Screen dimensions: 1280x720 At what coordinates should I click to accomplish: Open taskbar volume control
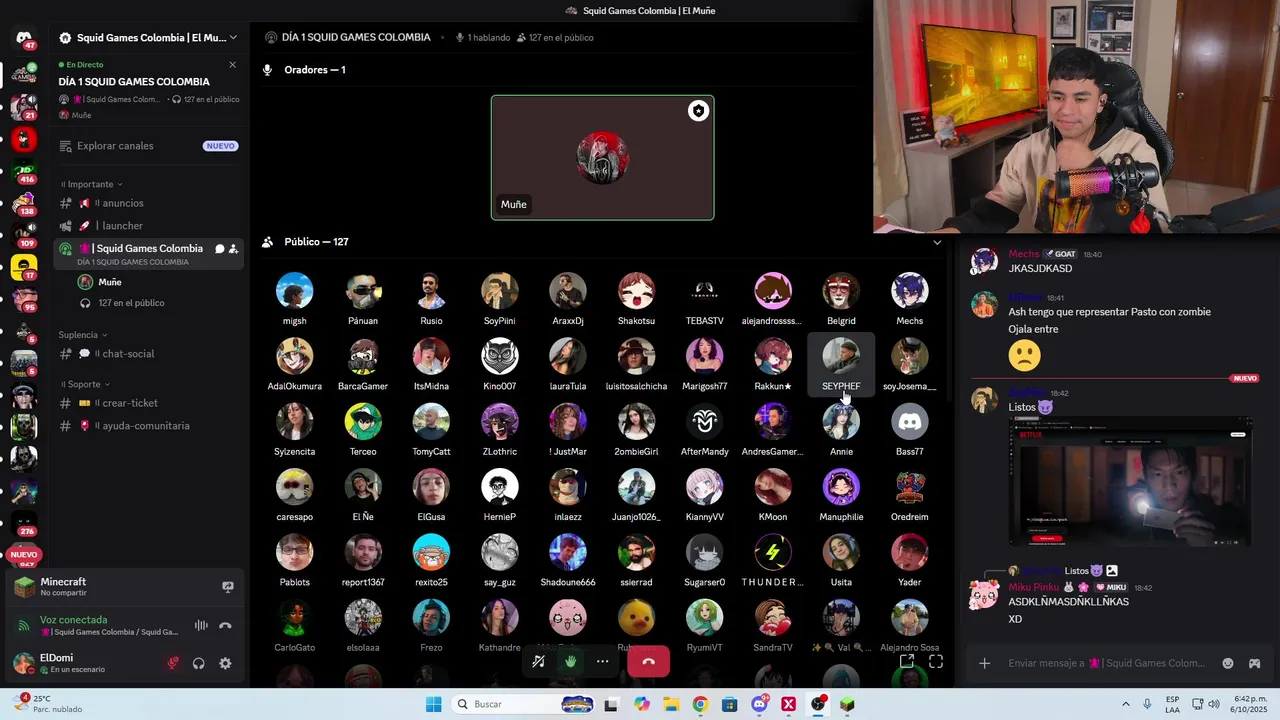click(x=1215, y=704)
